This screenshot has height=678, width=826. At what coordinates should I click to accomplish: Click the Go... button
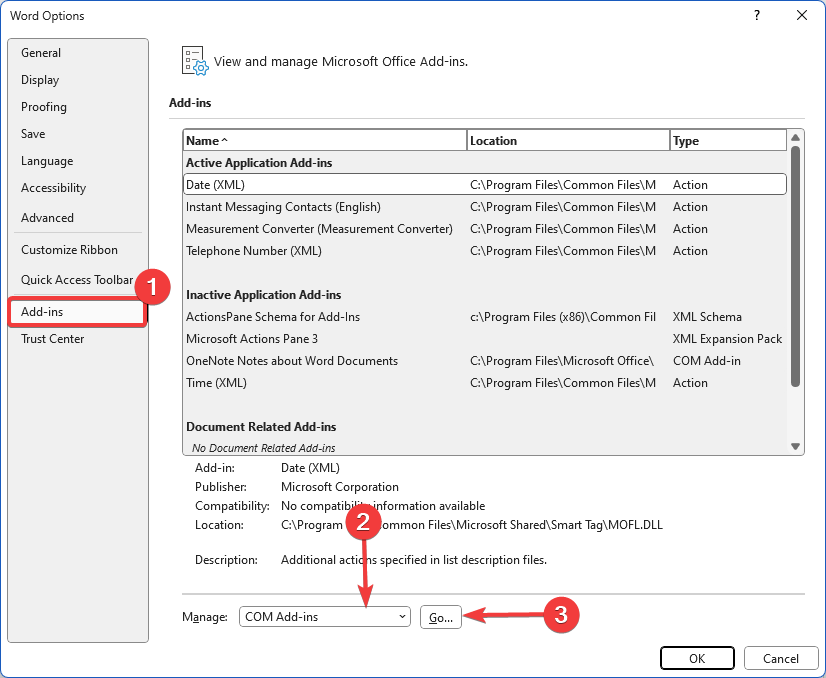[x=441, y=617]
